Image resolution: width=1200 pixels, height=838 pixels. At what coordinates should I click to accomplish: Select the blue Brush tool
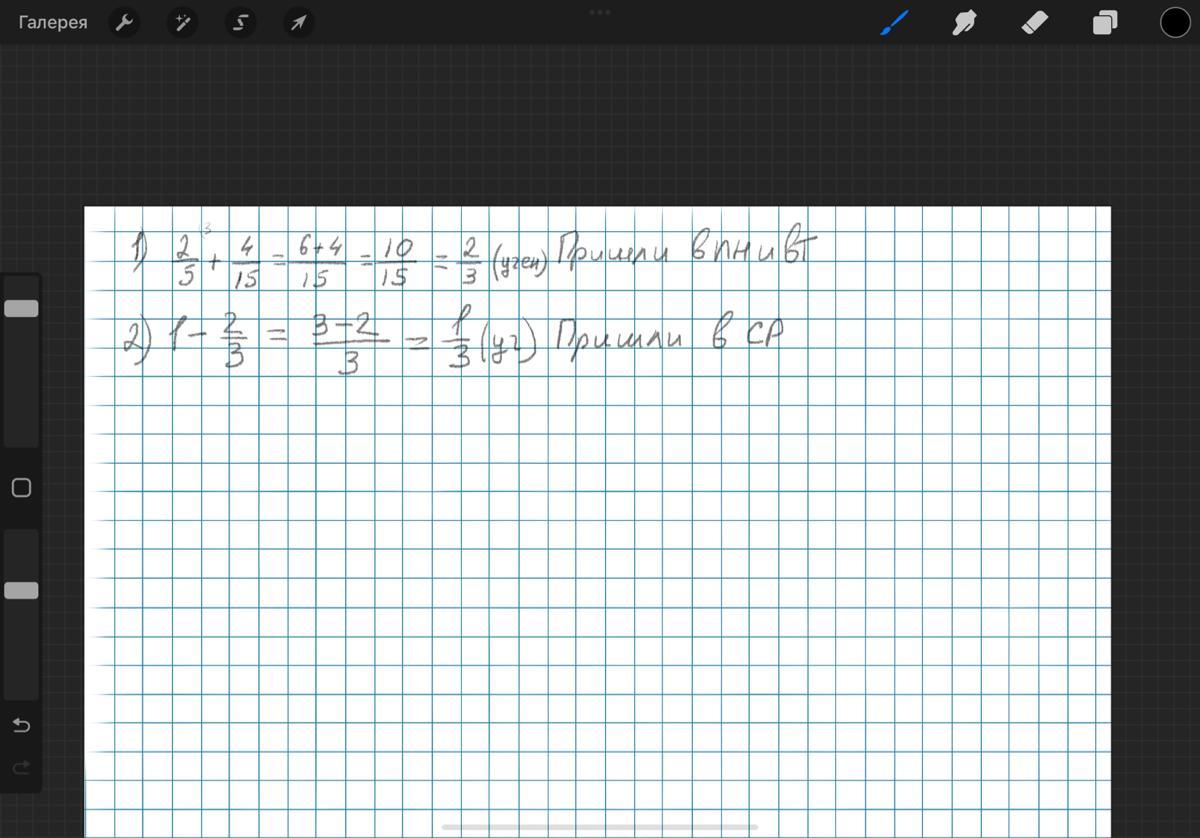894,23
